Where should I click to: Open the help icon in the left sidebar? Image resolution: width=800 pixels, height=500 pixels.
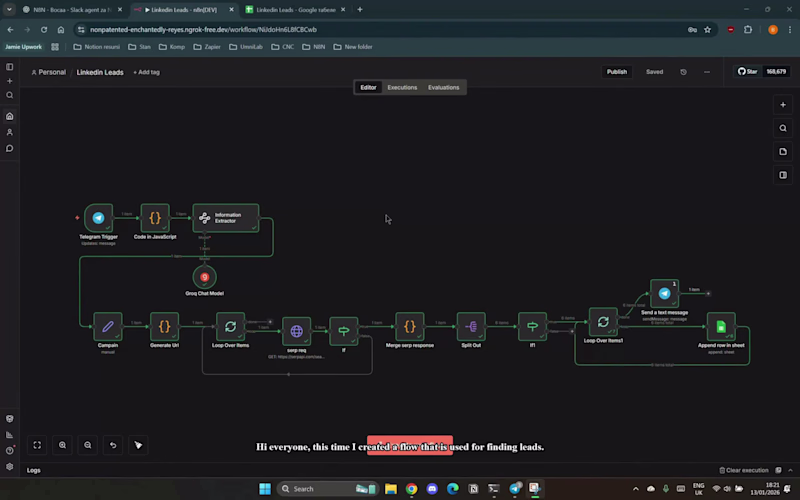click(10, 451)
